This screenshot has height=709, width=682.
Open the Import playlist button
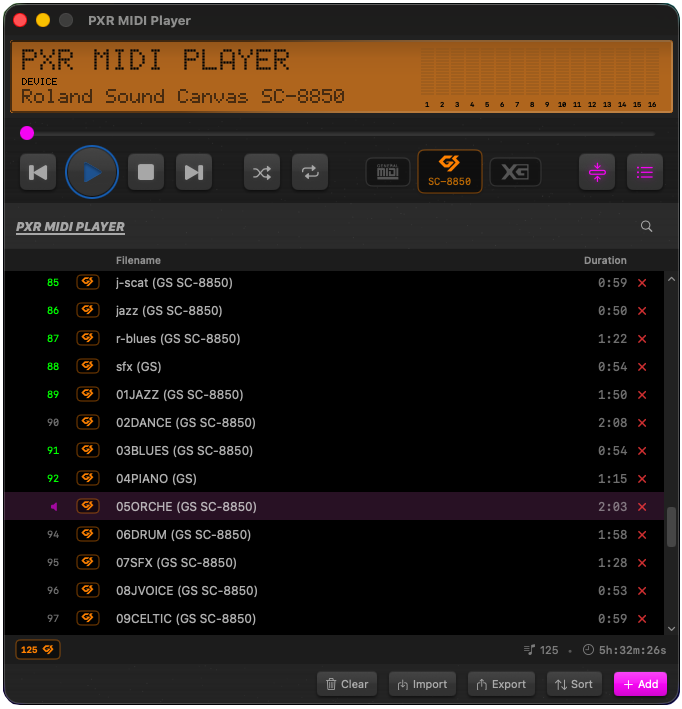(x=422, y=684)
